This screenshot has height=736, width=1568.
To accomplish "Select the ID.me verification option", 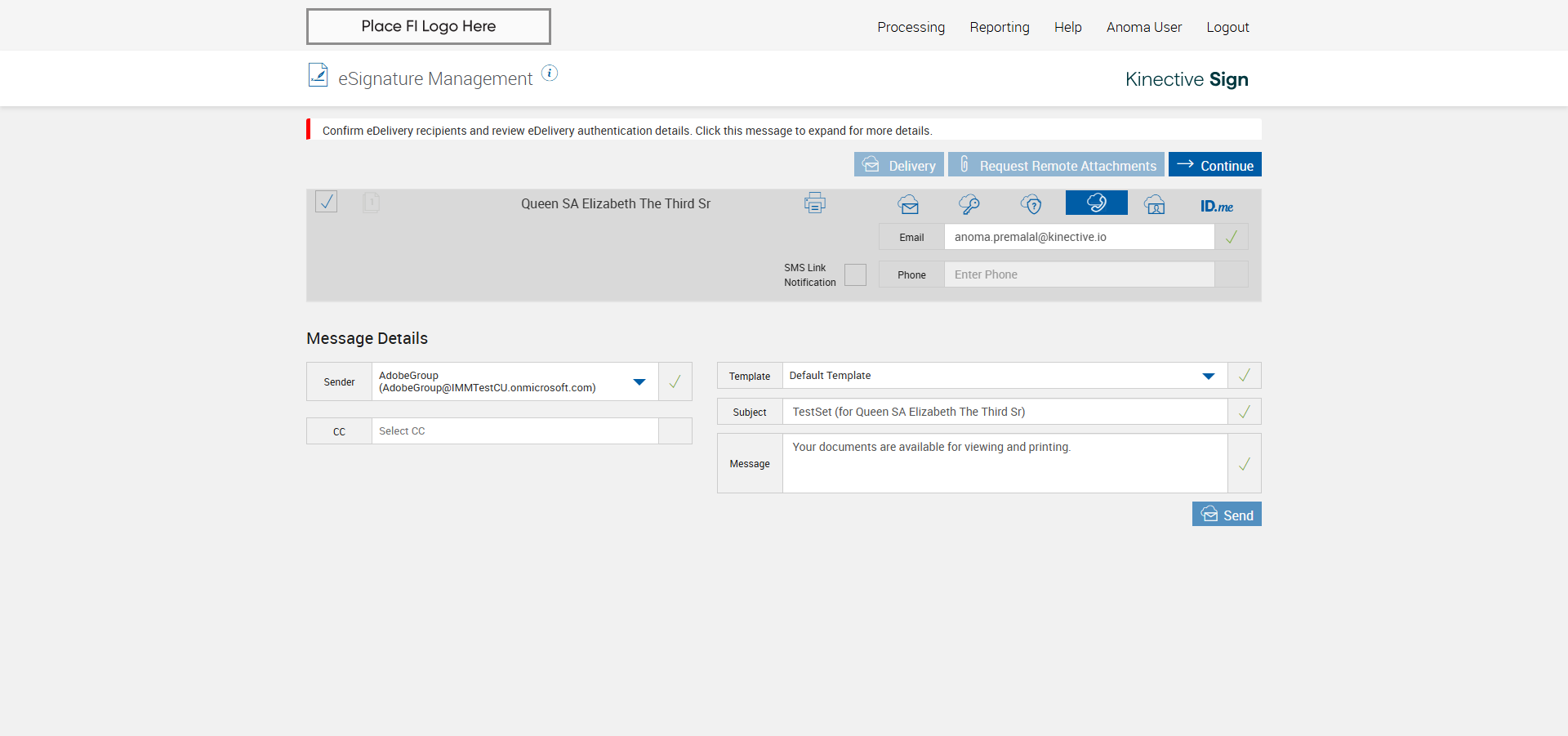I will click(1216, 206).
